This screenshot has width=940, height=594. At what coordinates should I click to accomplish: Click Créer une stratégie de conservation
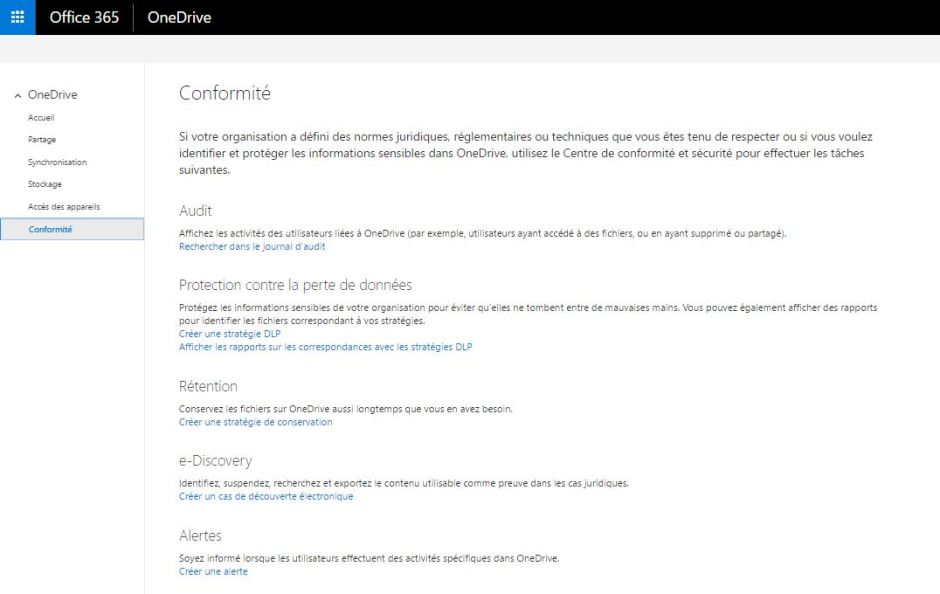point(255,422)
